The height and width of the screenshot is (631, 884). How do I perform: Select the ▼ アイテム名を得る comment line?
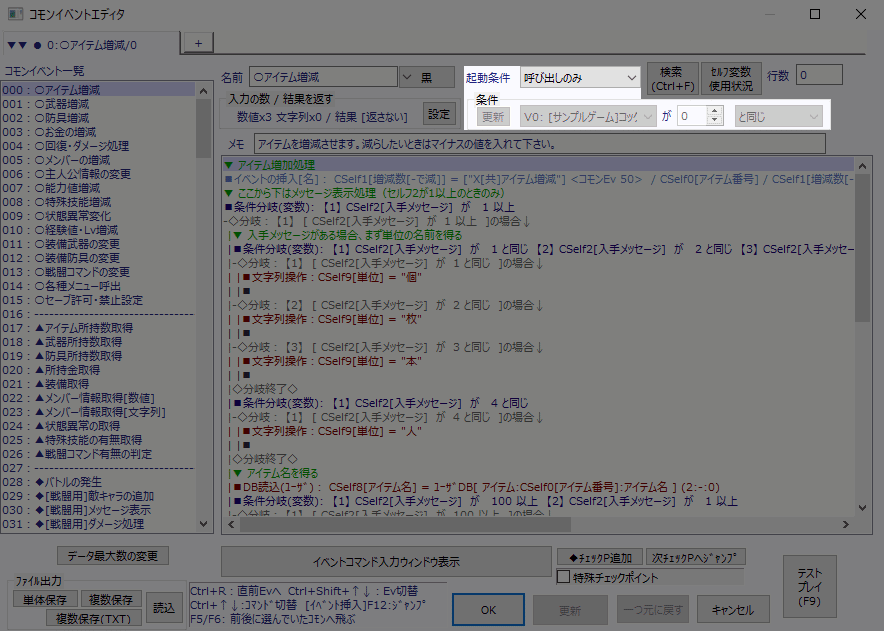[x=539, y=473]
